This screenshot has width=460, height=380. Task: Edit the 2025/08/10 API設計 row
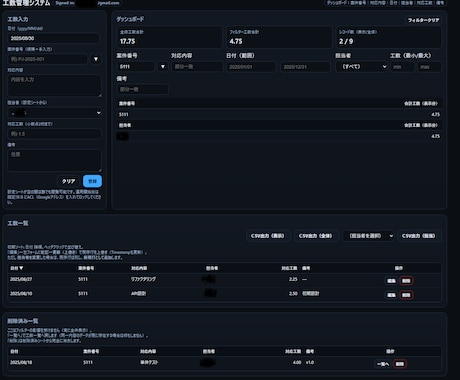[x=391, y=295]
